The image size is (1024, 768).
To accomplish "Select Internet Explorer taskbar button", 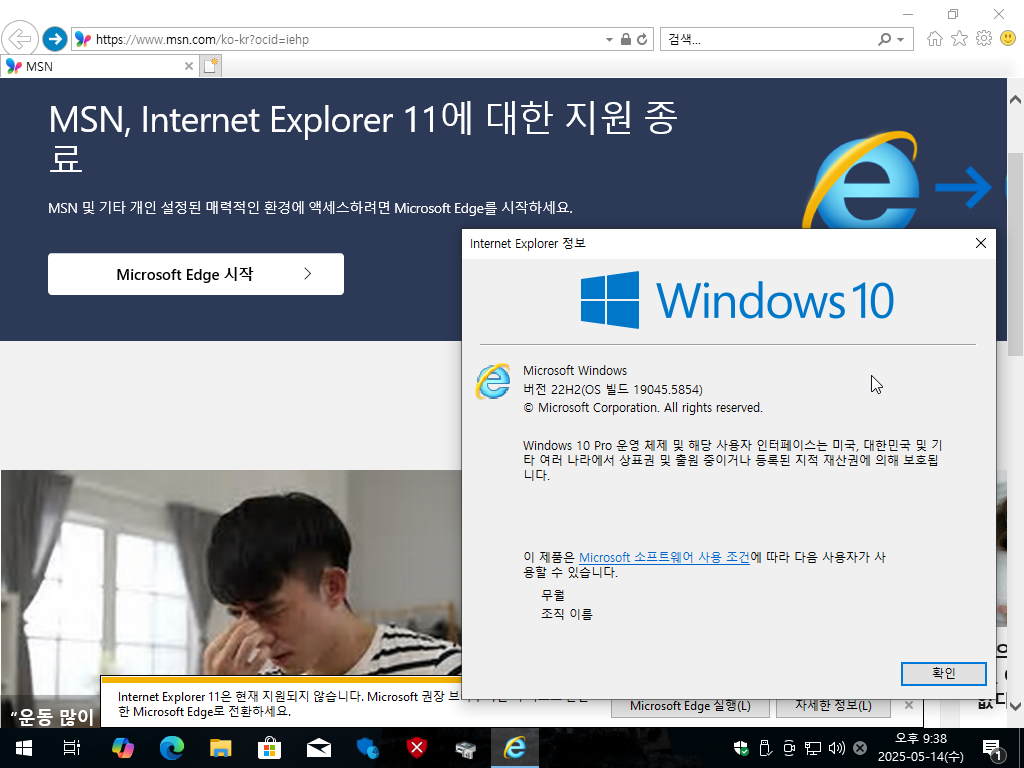I will point(515,748).
